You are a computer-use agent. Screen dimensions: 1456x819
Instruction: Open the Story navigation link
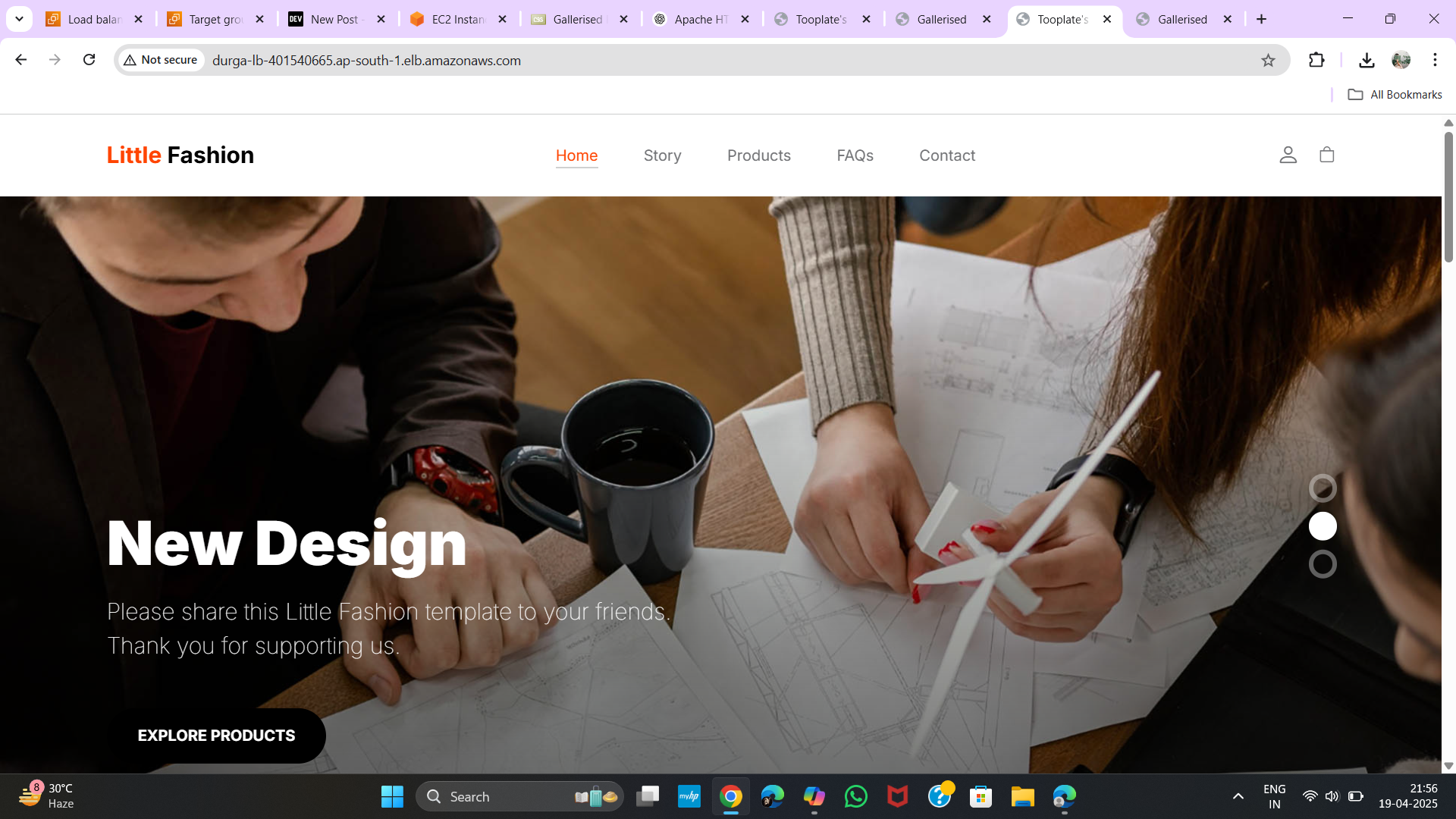[662, 155]
